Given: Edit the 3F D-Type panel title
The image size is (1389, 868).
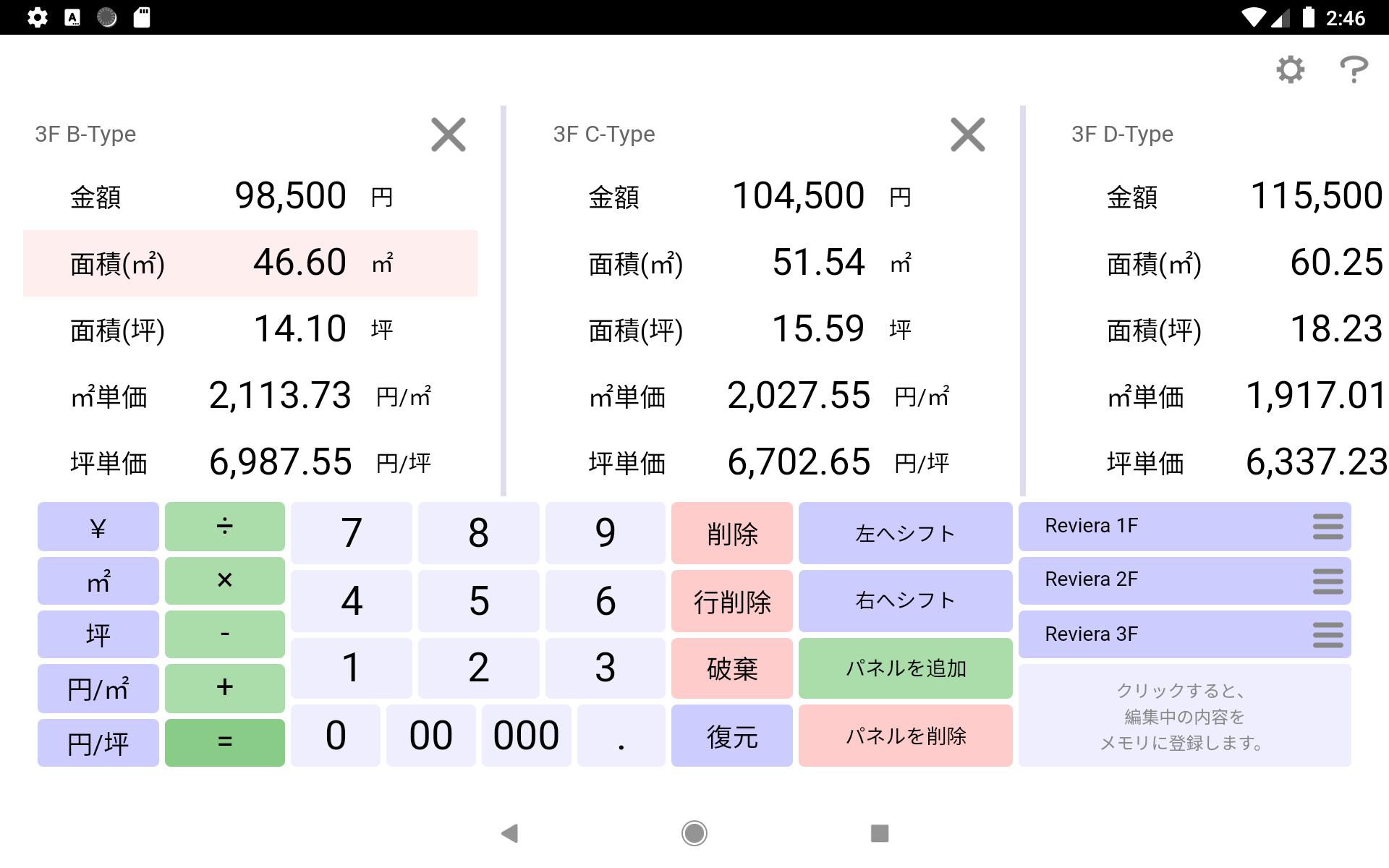Looking at the screenshot, I should pyautogui.click(x=1122, y=135).
